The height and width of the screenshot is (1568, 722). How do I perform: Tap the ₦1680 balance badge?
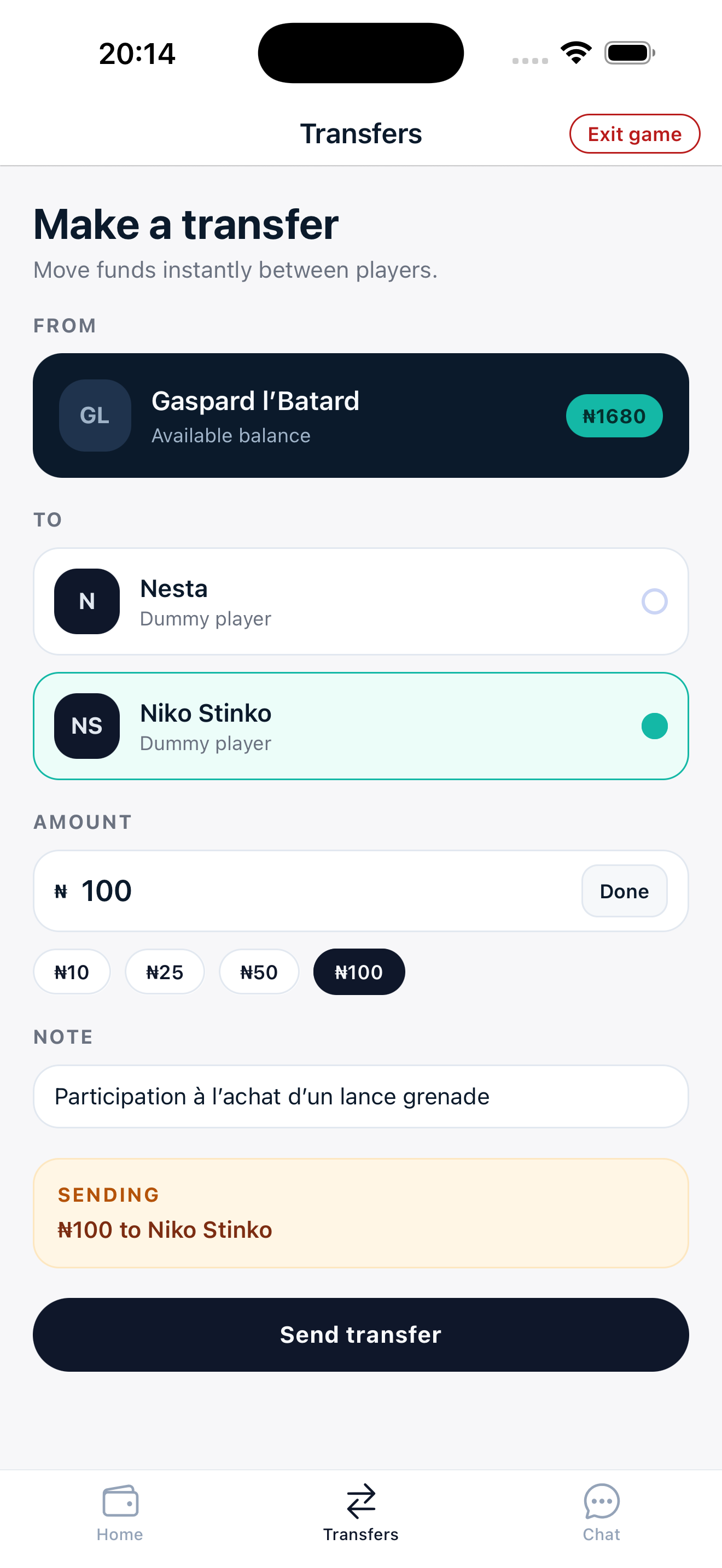(x=614, y=417)
